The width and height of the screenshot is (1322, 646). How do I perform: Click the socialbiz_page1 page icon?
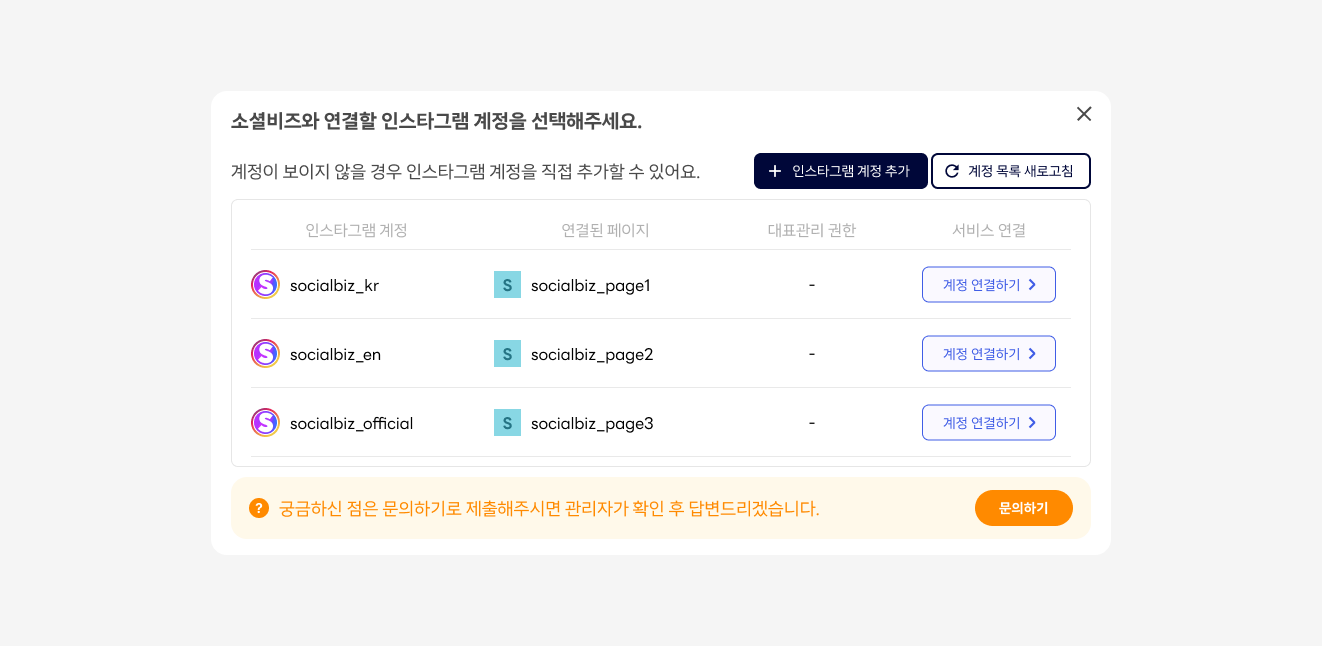[507, 285]
